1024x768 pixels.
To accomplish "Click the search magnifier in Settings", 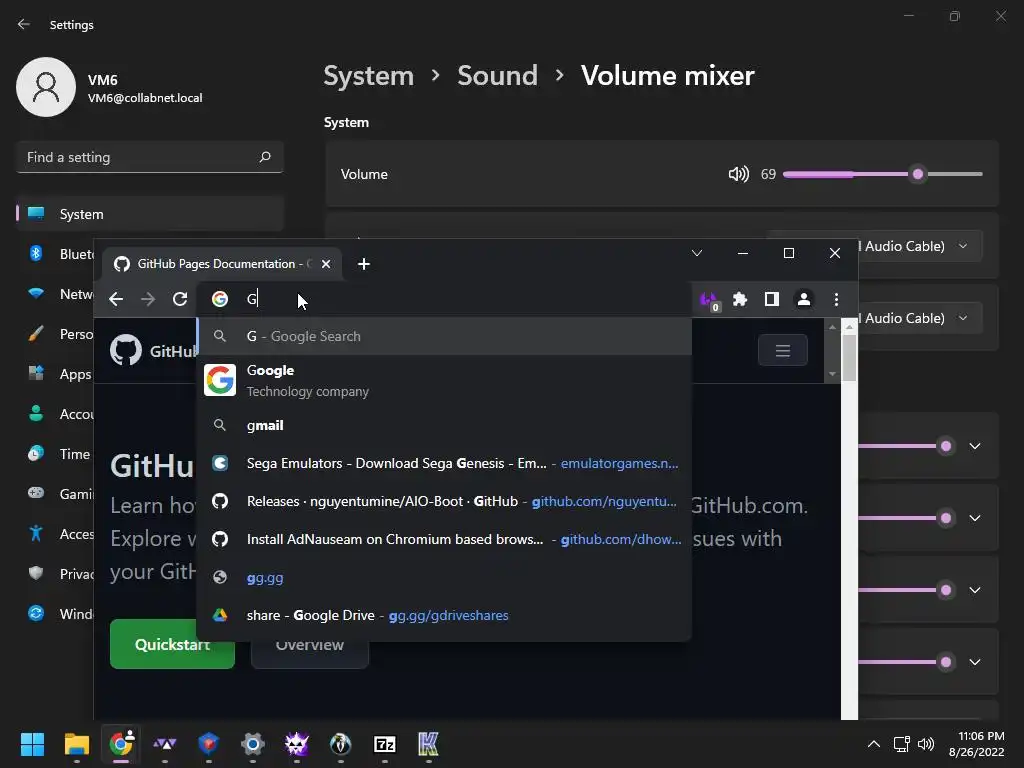I will (x=265, y=157).
